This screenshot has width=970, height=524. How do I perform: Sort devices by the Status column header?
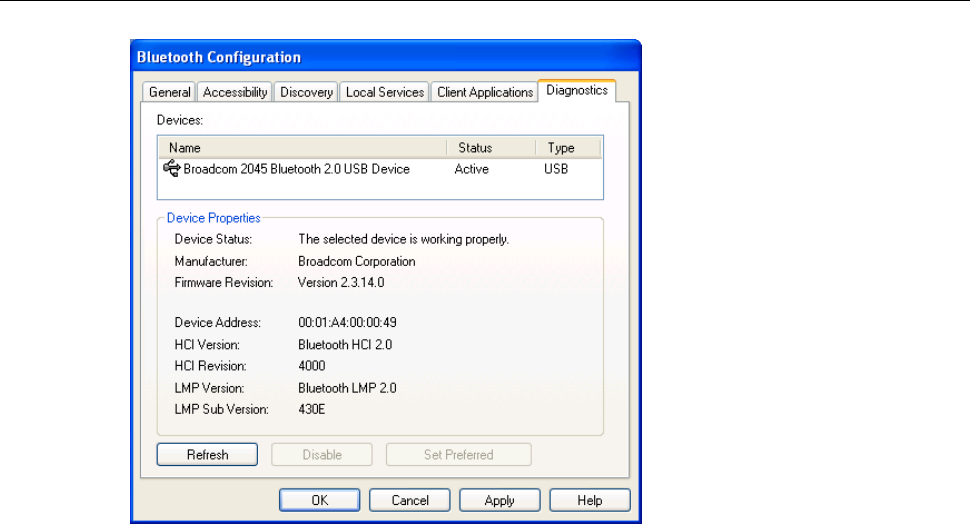(x=491, y=148)
